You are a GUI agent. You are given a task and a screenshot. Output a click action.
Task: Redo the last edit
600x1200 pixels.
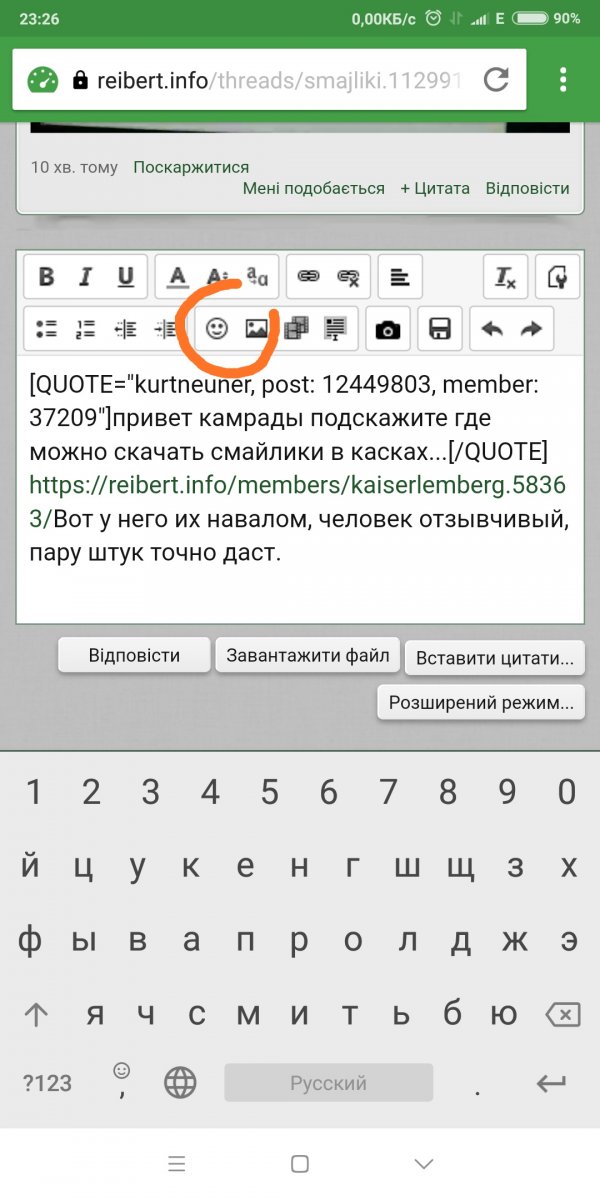tap(531, 329)
